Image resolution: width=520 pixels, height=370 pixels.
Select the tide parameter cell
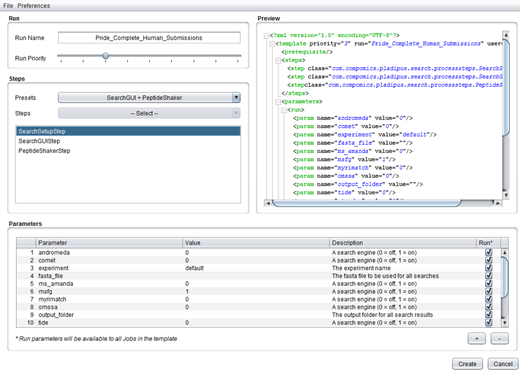[109, 323]
